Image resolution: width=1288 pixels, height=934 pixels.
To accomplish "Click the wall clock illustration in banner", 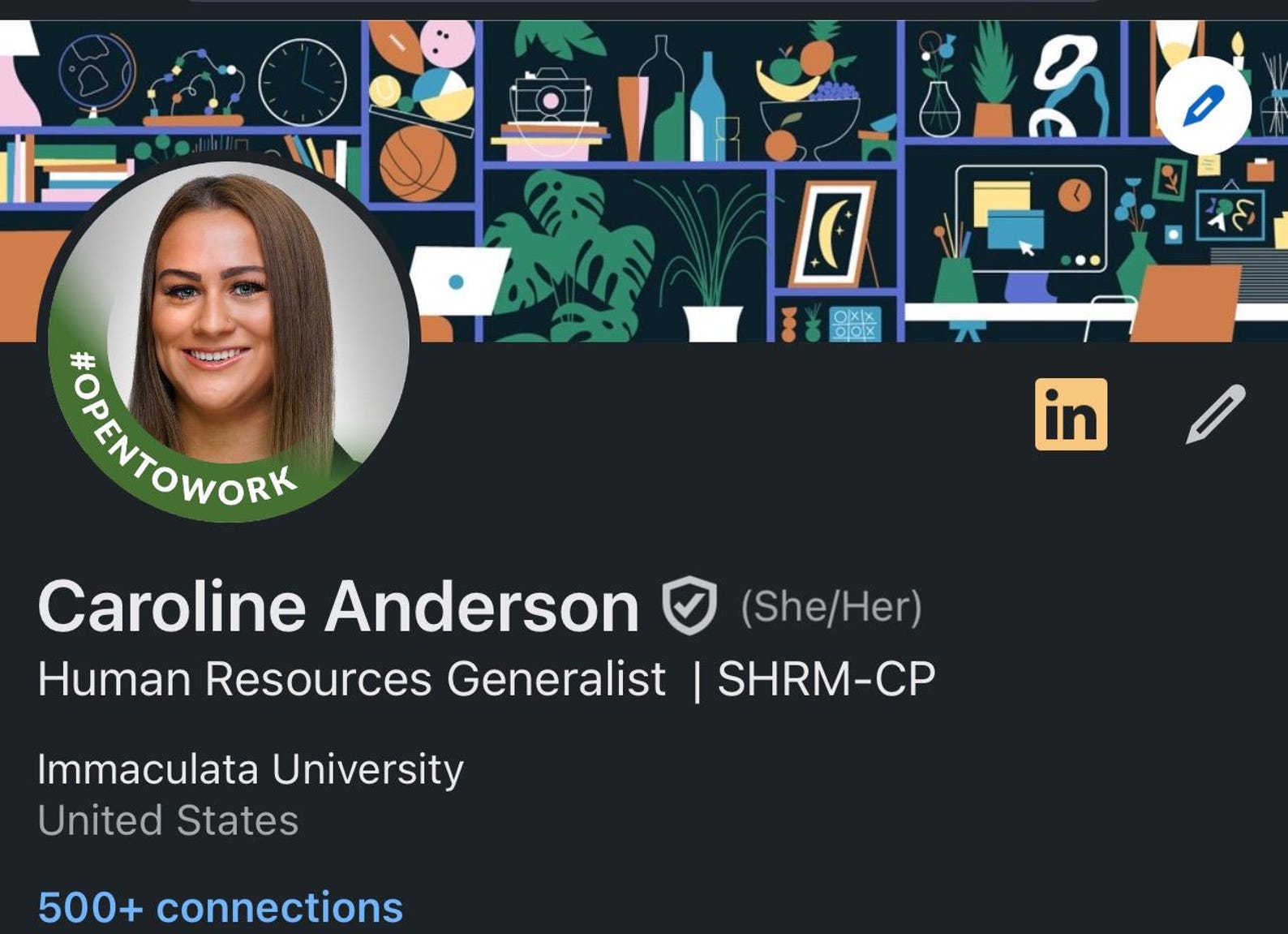I will pos(303,81).
